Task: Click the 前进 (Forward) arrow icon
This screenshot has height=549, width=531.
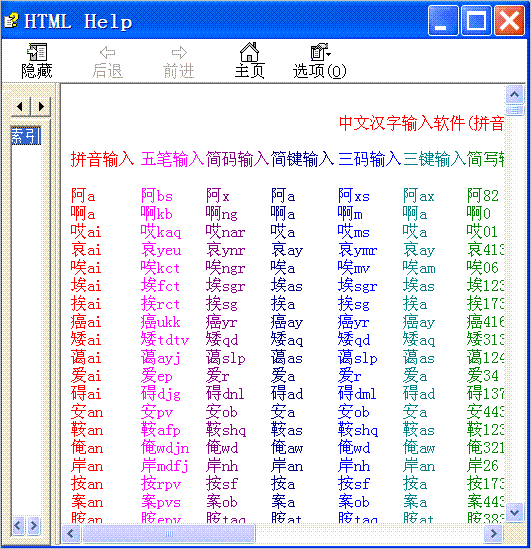Action: pyautogui.click(x=179, y=53)
